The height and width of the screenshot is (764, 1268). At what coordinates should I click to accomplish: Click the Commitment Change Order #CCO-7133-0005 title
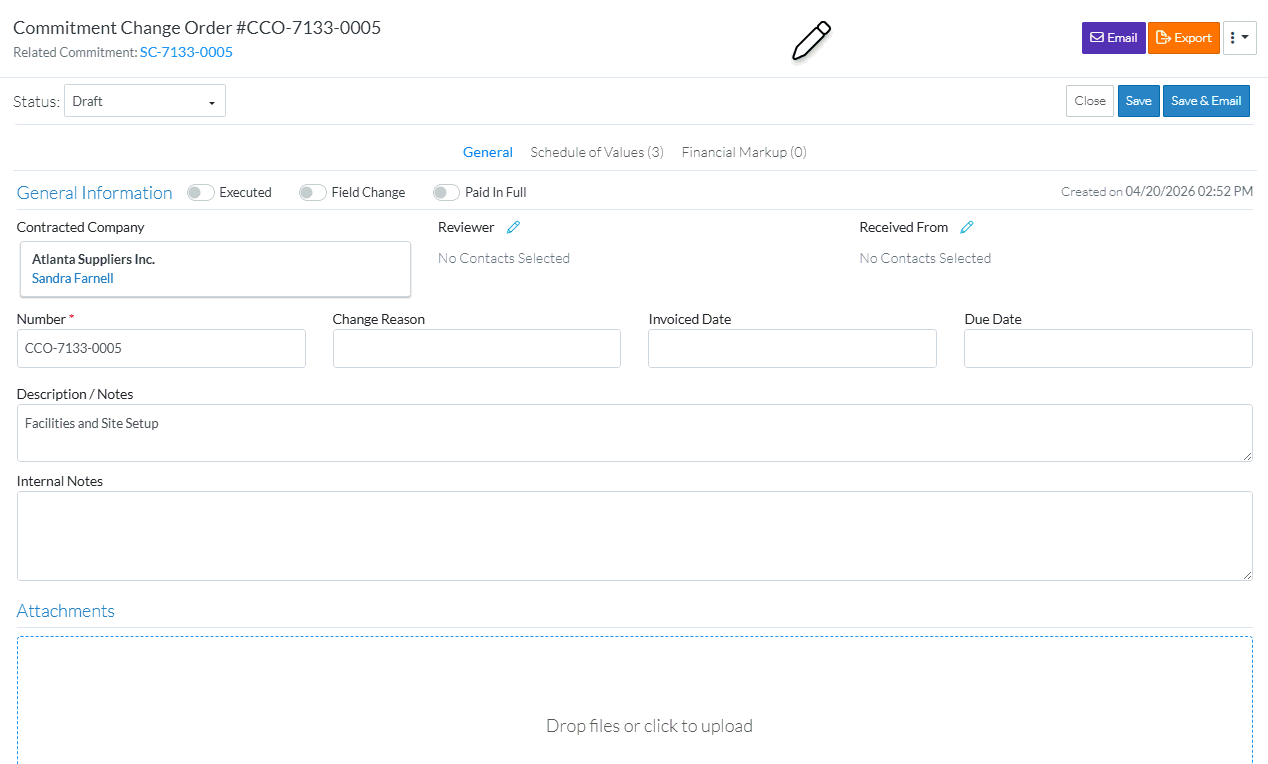pos(197,28)
